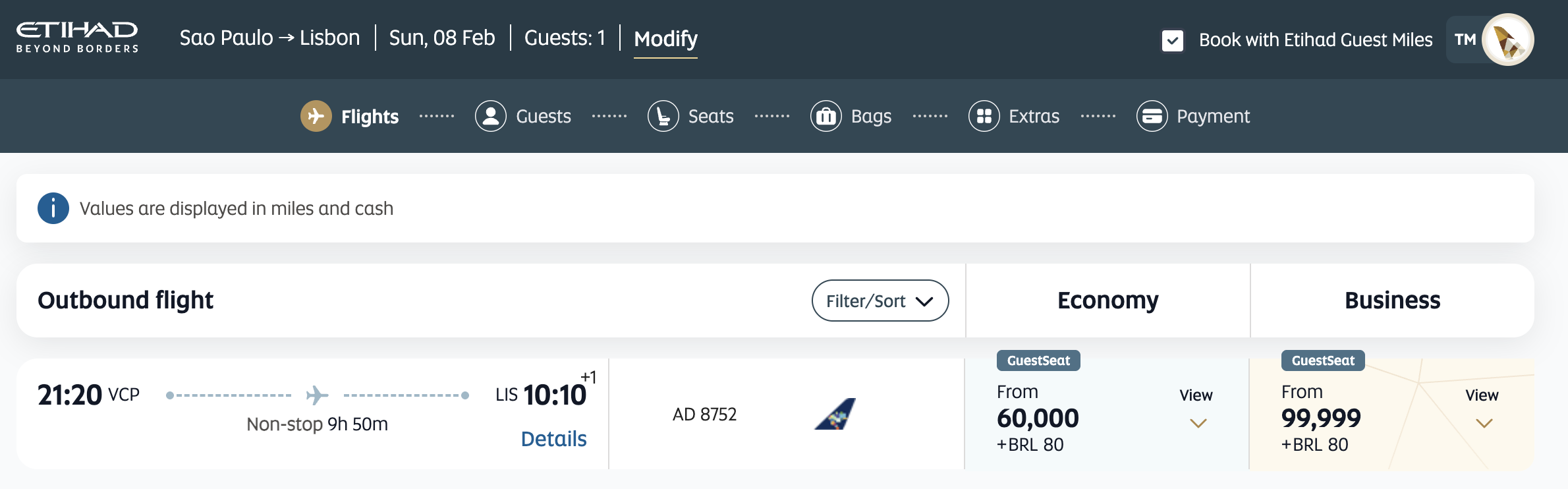Expand Business fare View chevron

[x=1484, y=422]
